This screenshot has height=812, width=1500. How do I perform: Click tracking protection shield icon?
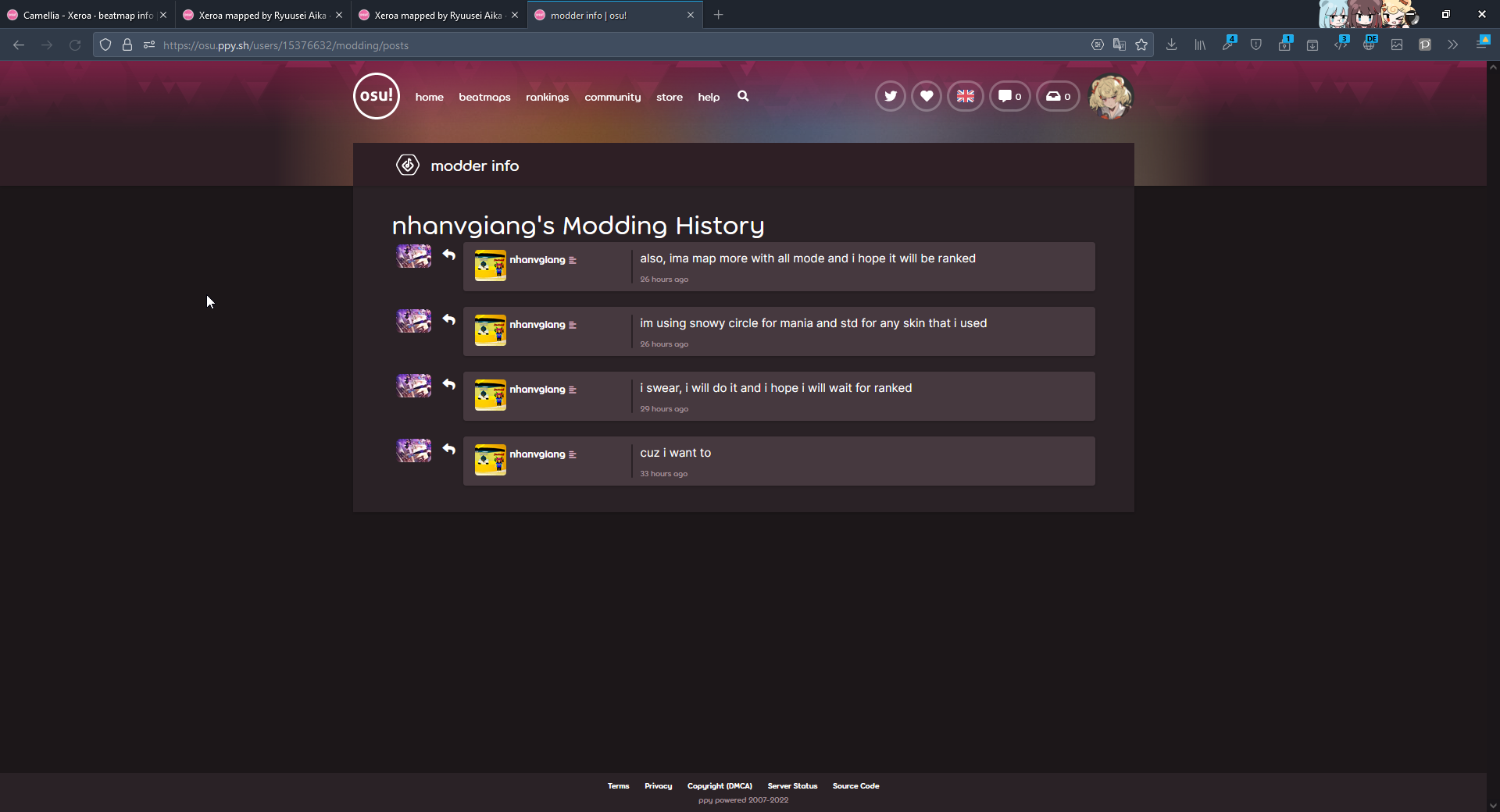tap(105, 45)
